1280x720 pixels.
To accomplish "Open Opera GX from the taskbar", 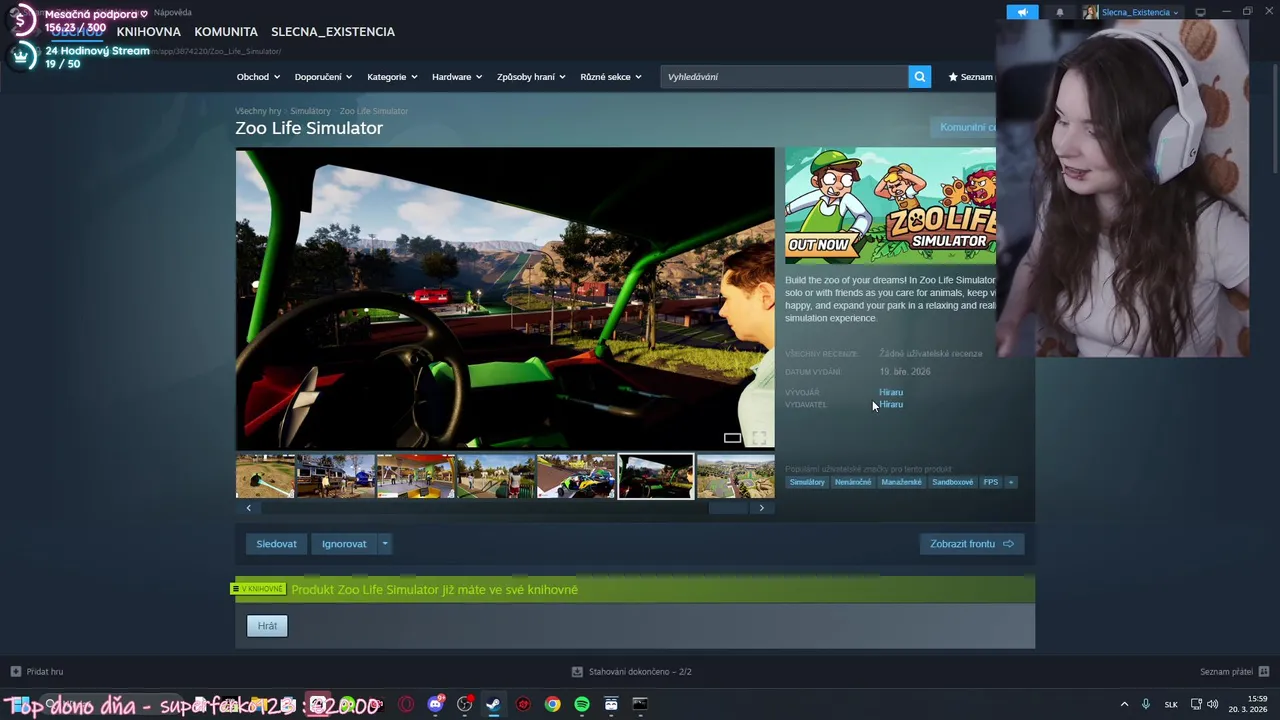I will click(406, 704).
